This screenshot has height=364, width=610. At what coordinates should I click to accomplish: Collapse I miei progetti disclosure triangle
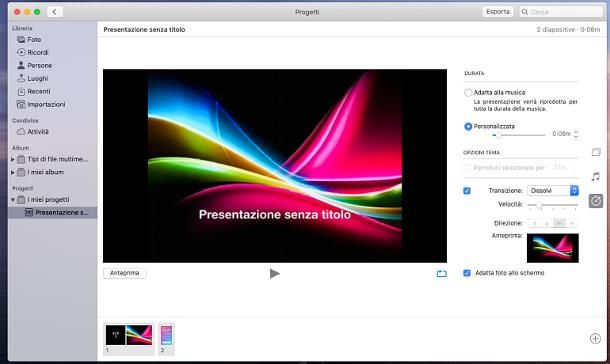point(13,200)
